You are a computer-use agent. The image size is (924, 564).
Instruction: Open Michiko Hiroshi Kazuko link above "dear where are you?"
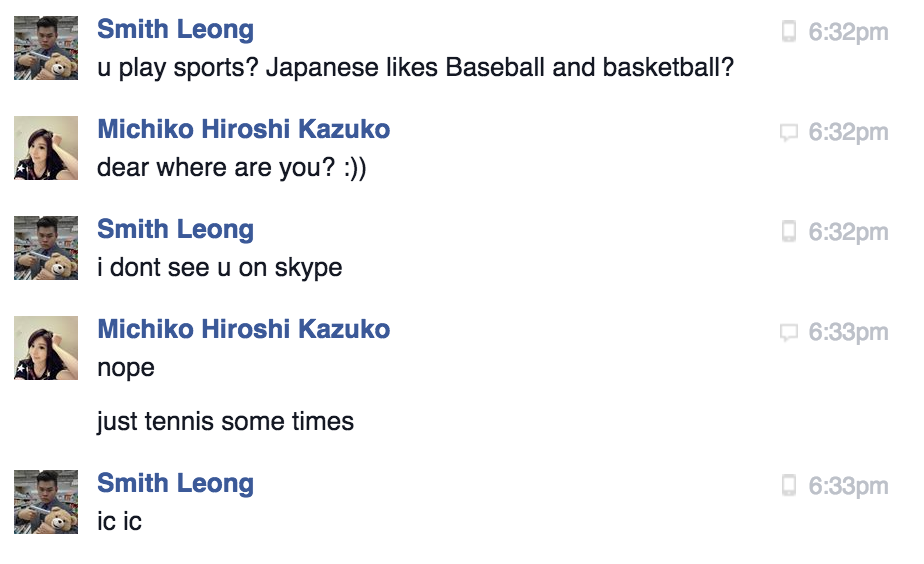click(243, 129)
